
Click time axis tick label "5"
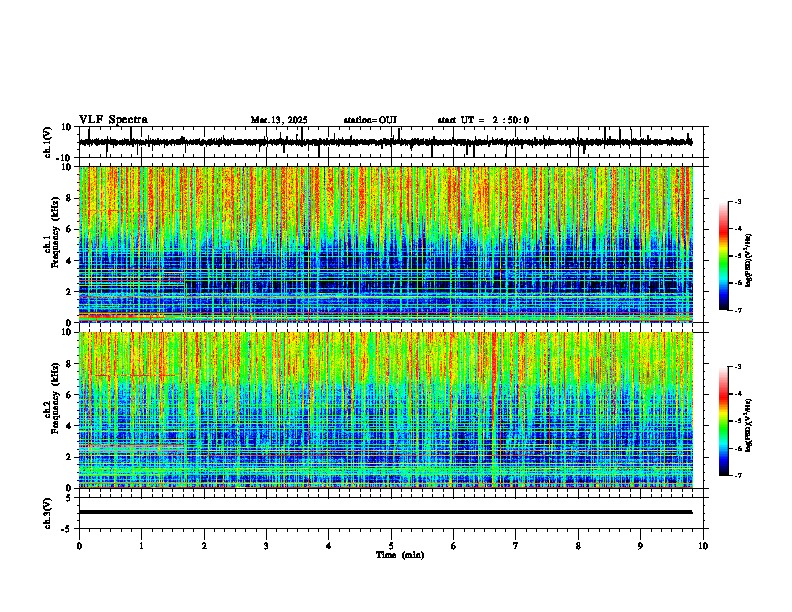391,546
